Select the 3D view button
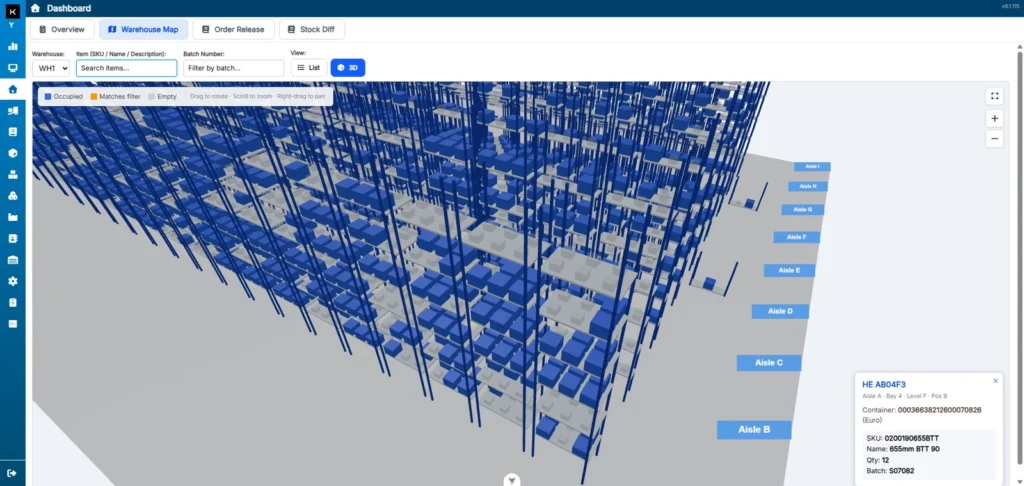 pos(347,67)
